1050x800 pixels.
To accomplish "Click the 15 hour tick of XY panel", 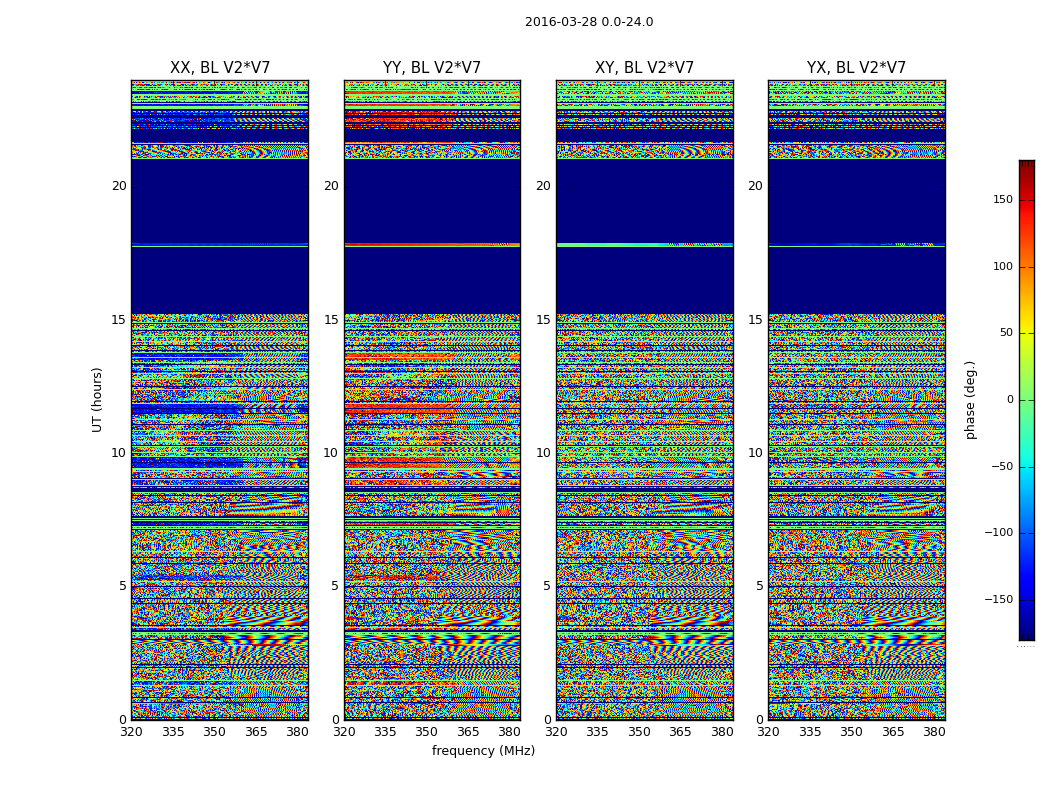I will tap(544, 320).
